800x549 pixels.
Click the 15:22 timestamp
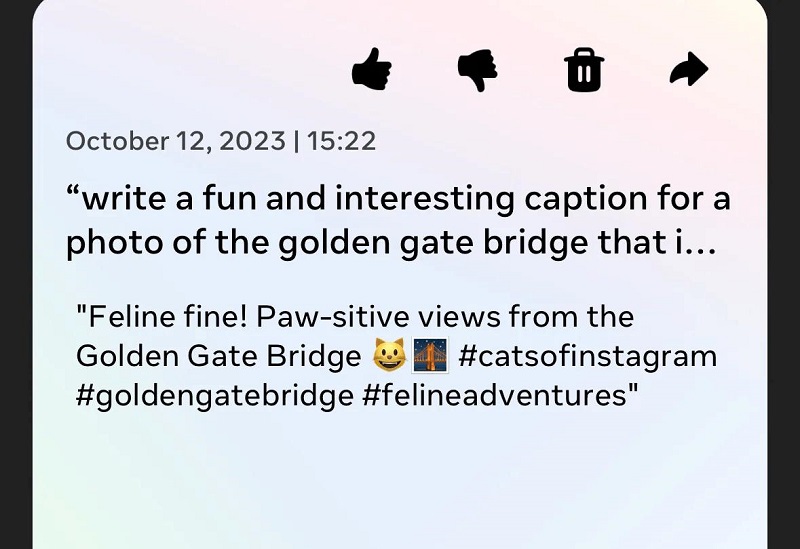point(342,141)
